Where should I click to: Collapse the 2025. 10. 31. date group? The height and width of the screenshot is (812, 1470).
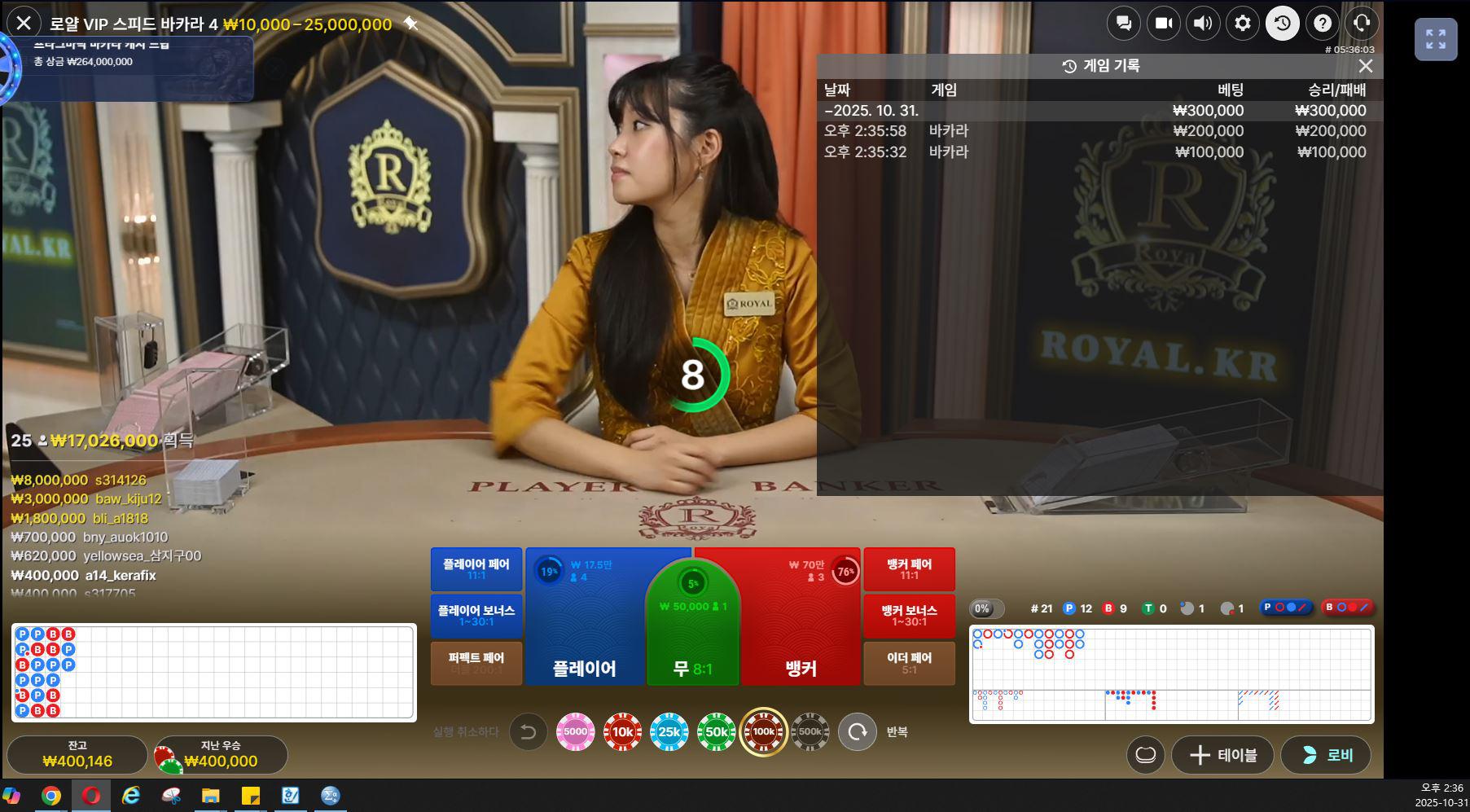click(x=871, y=111)
